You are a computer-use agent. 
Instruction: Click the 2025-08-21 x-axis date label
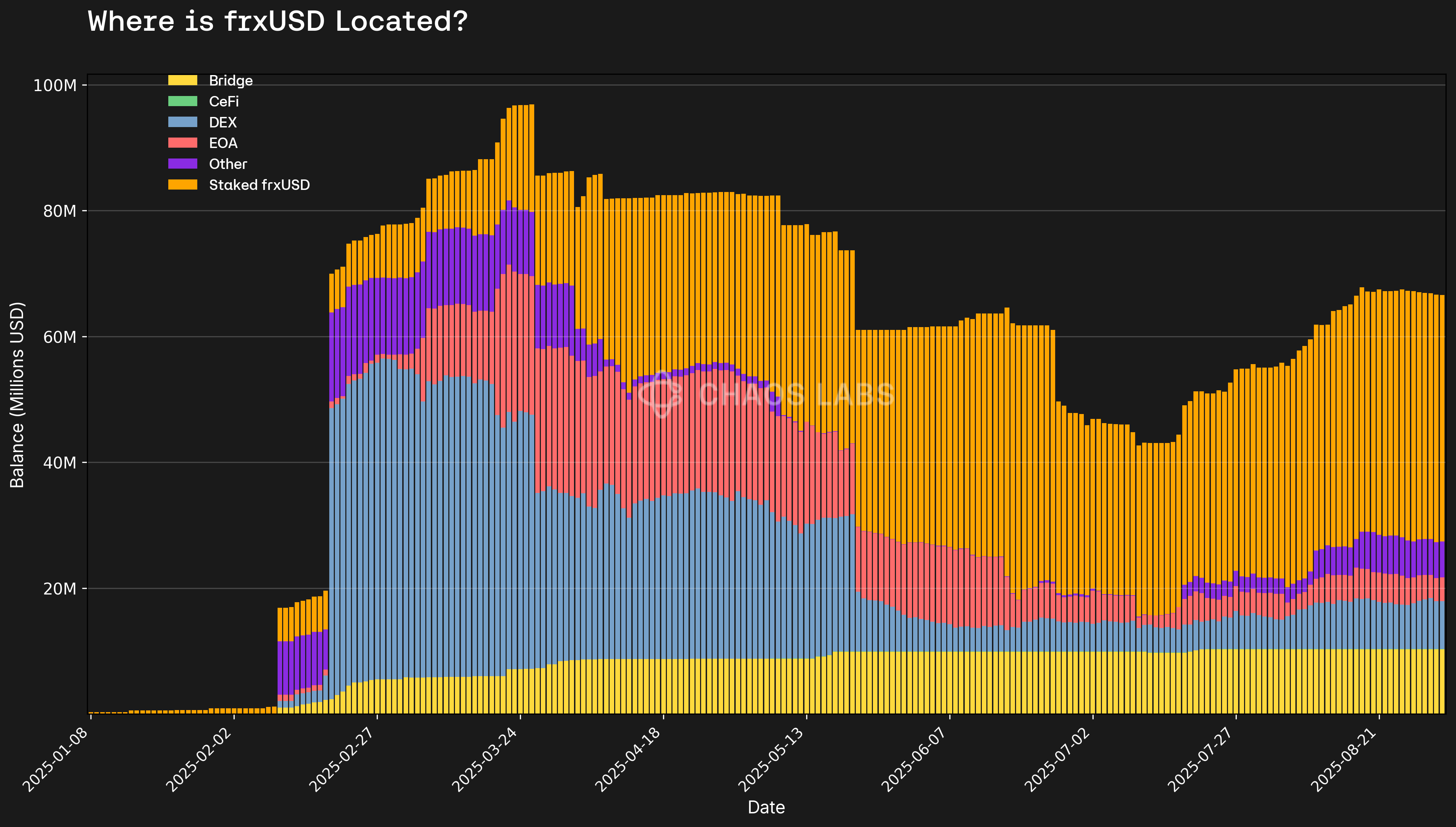click(x=1343, y=759)
